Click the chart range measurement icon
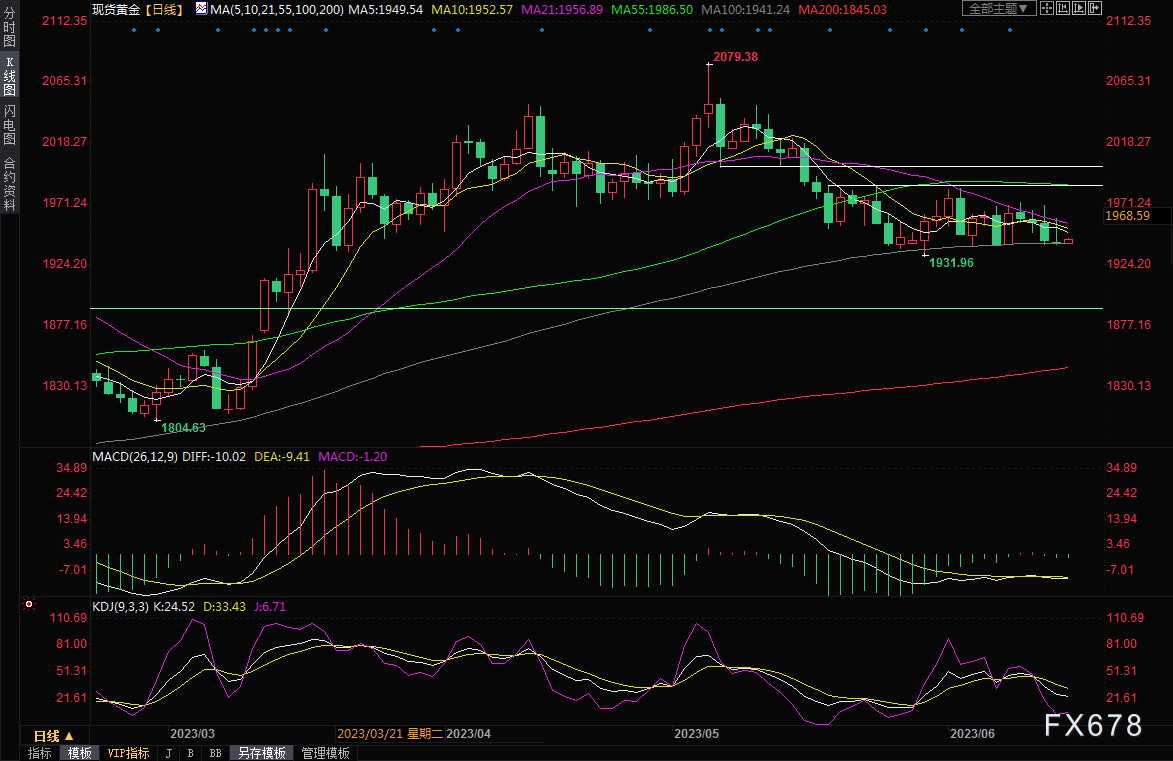Screen dimensions: 1173x761 click(1063, 8)
